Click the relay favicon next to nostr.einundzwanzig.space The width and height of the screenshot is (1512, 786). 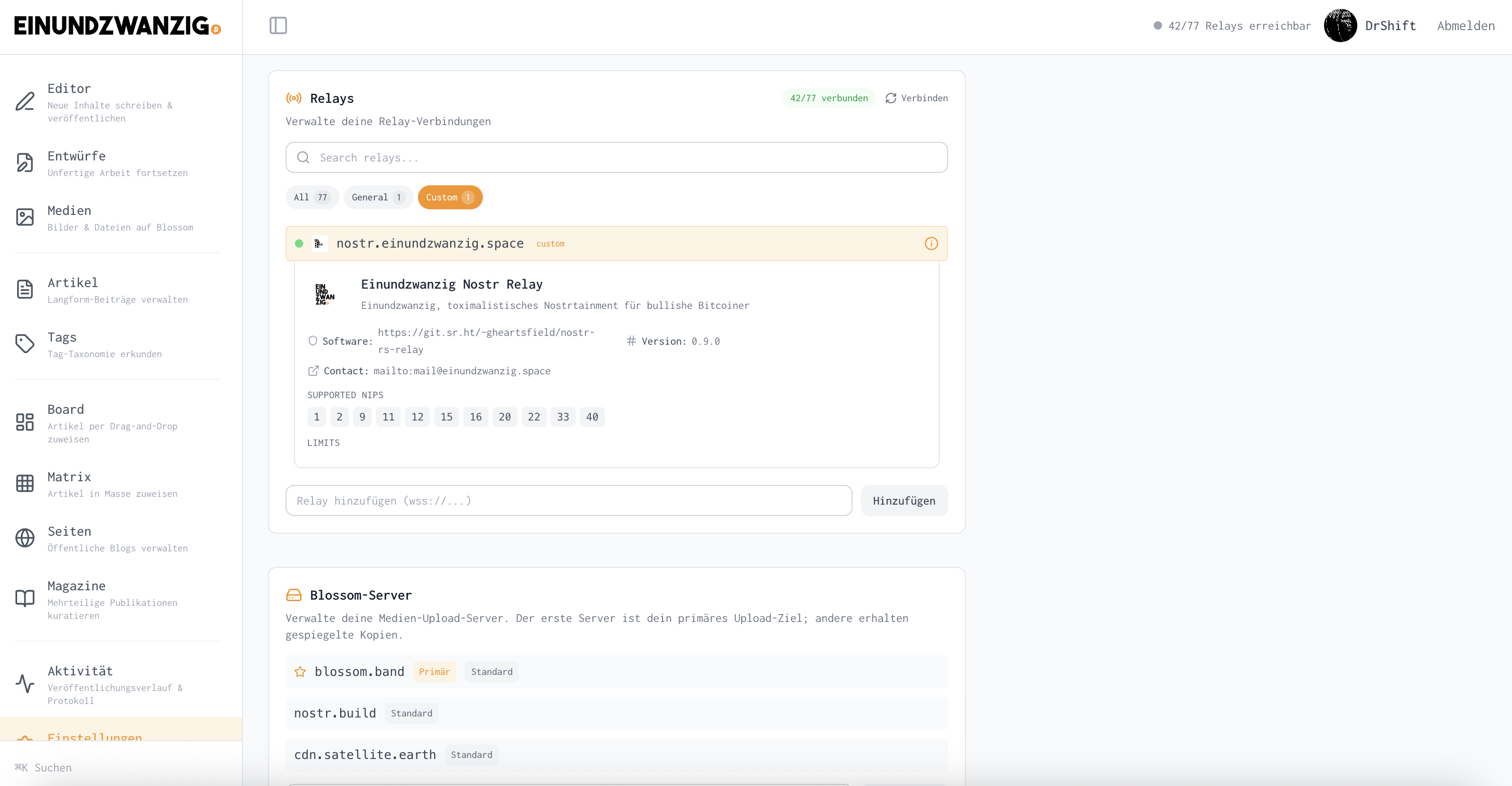[x=319, y=243]
